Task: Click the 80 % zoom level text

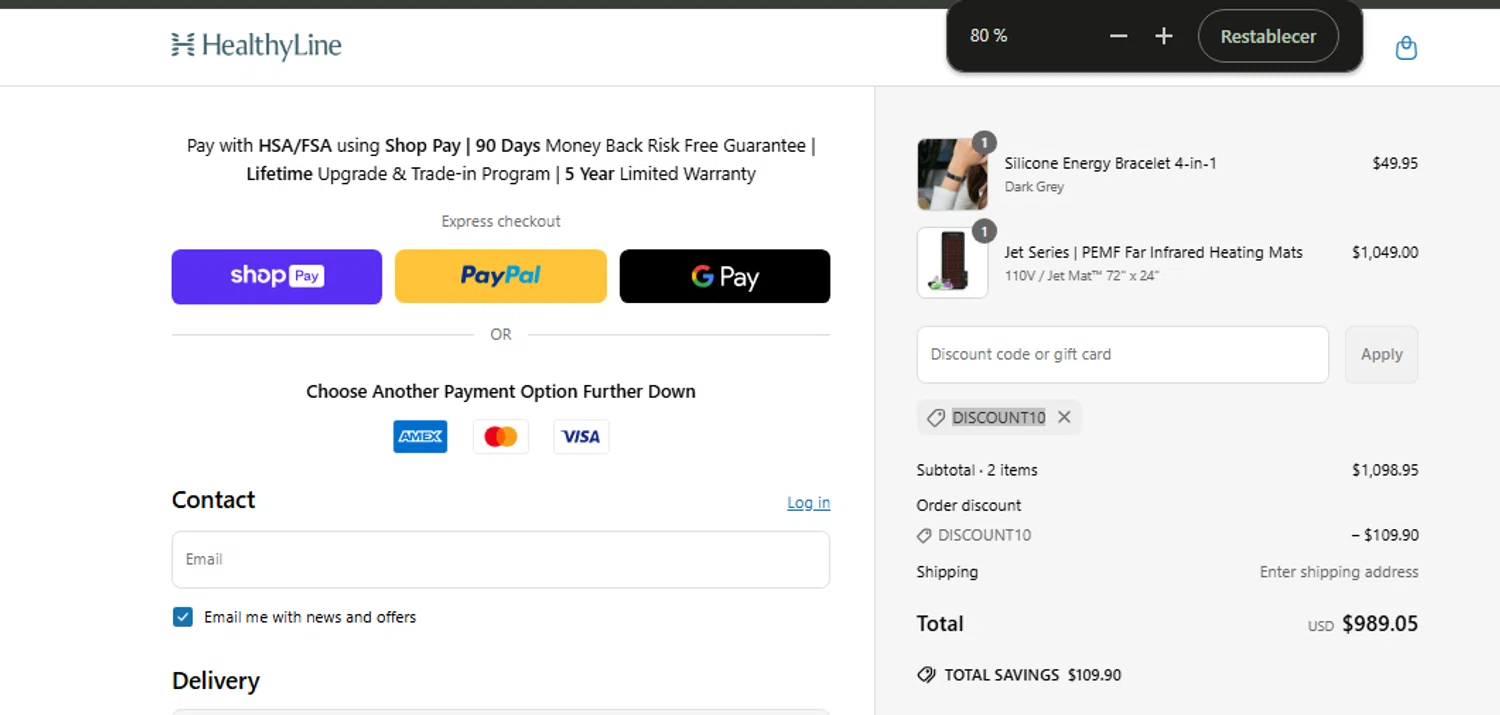Action: pos(988,36)
